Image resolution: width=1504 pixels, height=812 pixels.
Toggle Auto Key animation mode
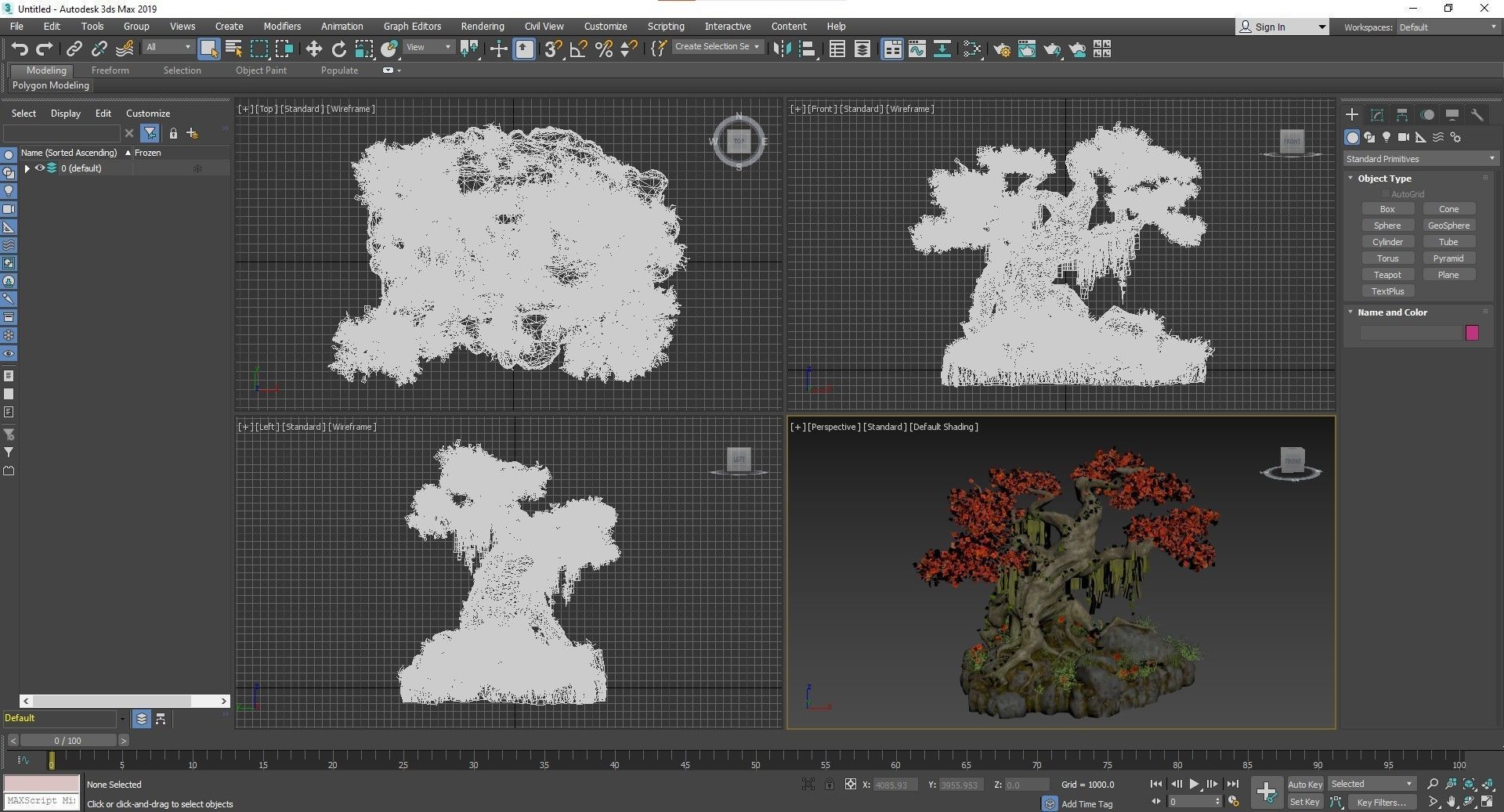pos(1304,784)
